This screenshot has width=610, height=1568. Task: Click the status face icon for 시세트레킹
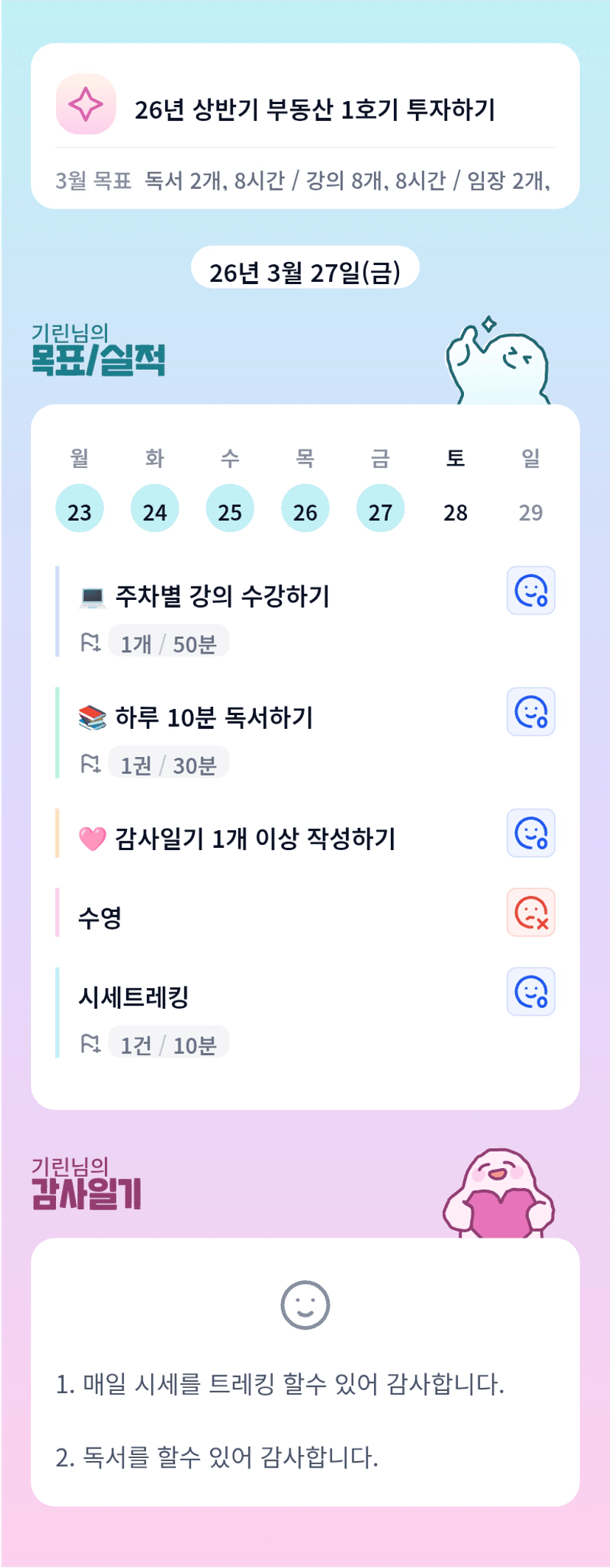coord(530,992)
